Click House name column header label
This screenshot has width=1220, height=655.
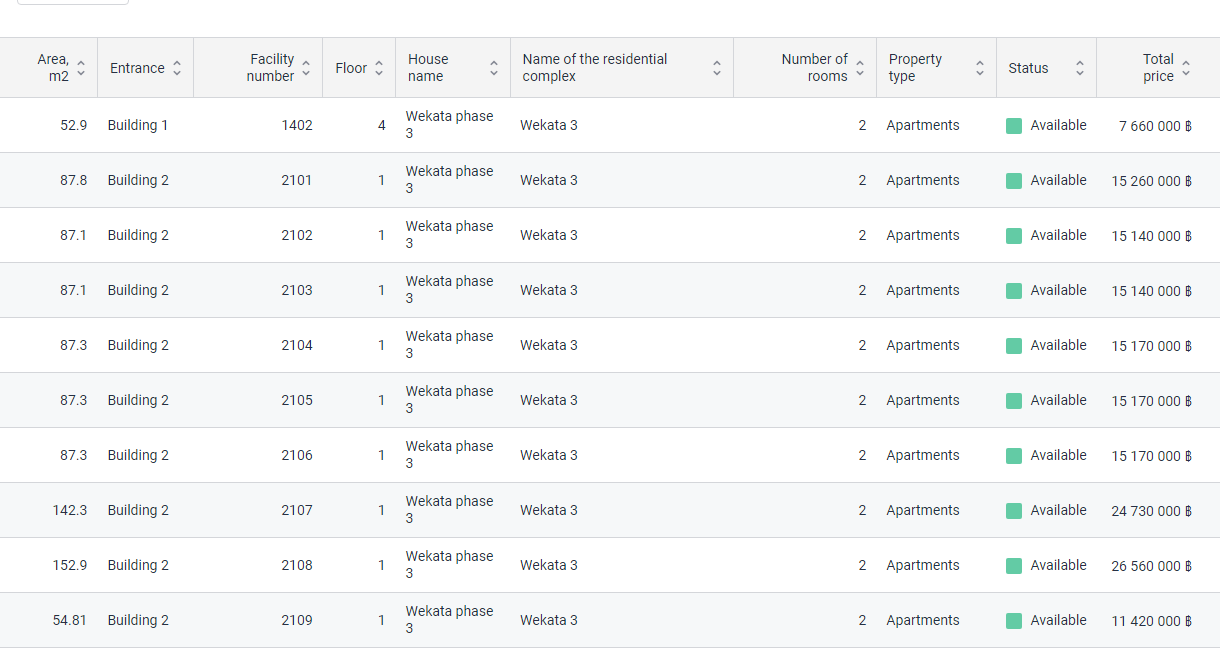(x=428, y=68)
